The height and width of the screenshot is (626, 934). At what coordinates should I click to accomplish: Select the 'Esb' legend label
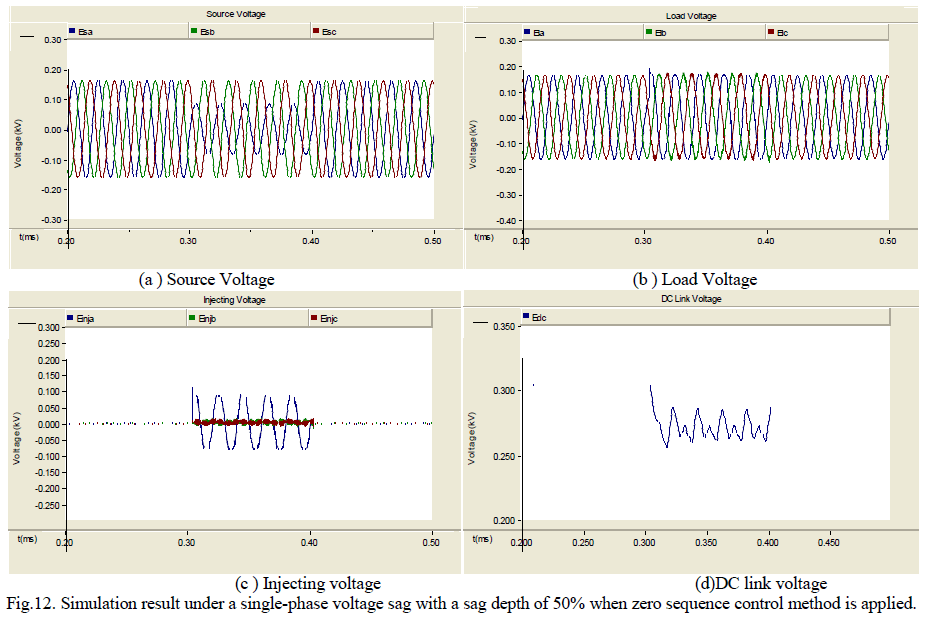pos(207,32)
